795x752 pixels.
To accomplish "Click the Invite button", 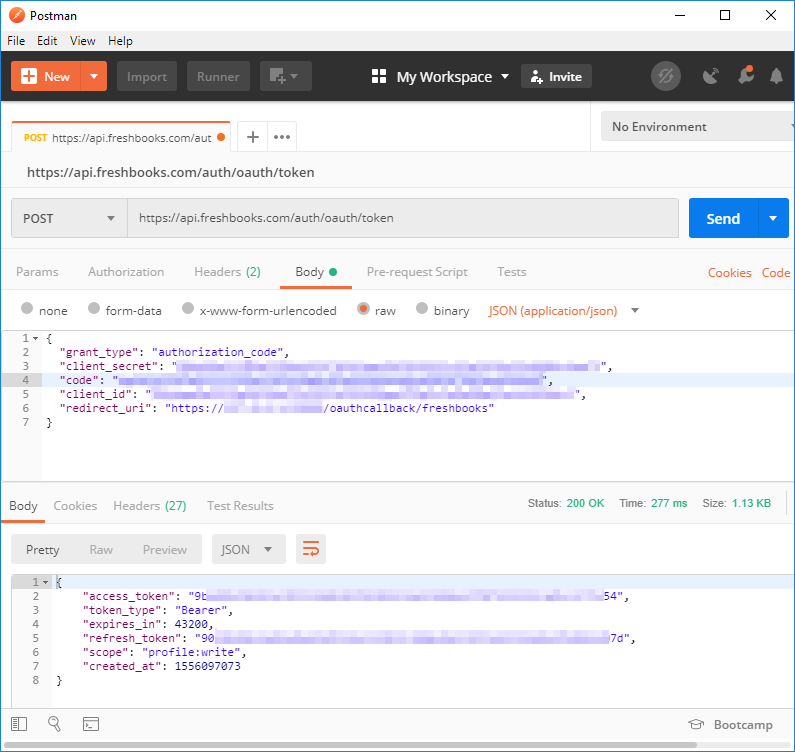I will pyautogui.click(x=556, y=77).
